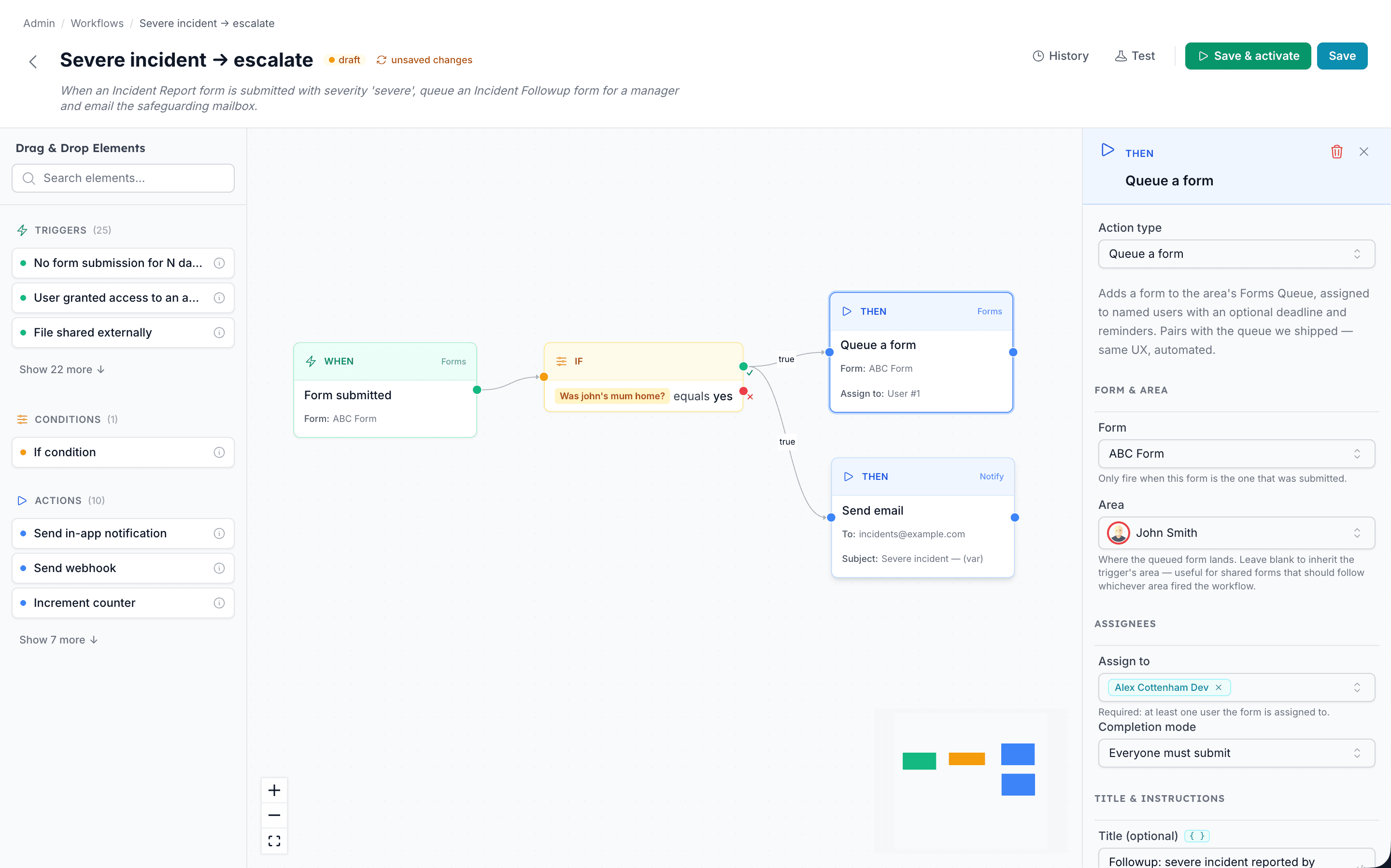Show info for If condition element

[x=219, y=452]
